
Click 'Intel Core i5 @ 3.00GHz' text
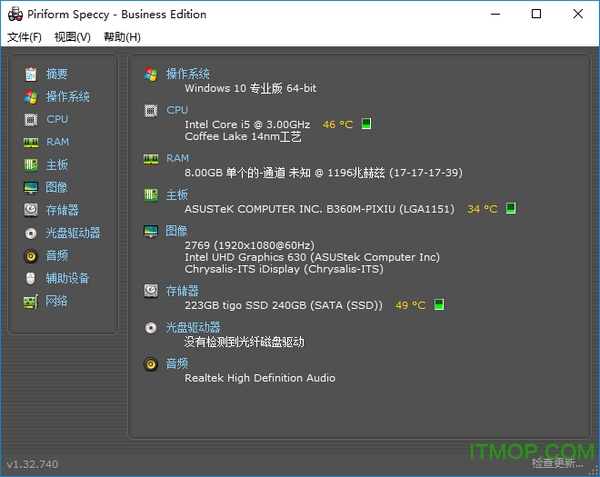coord(247,125)
